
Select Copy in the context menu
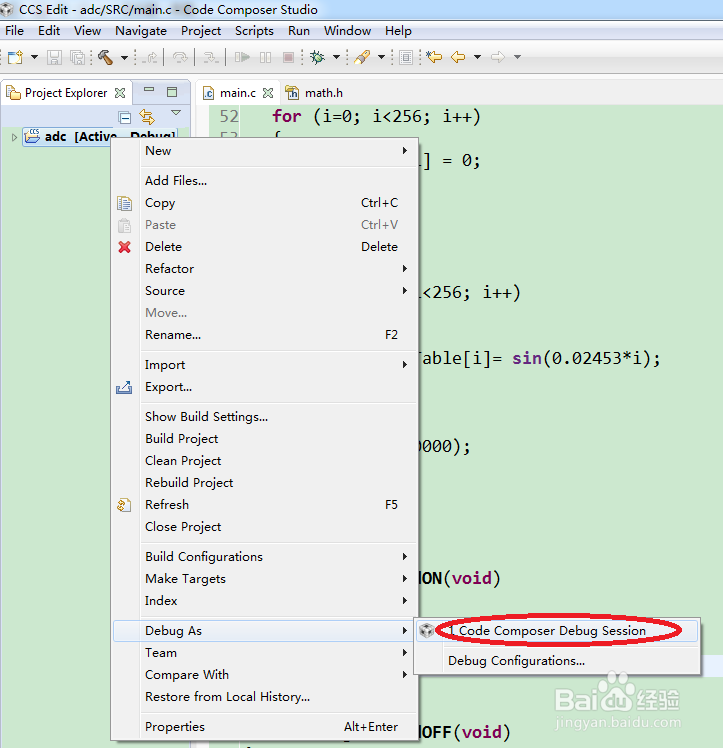(265, 203)
